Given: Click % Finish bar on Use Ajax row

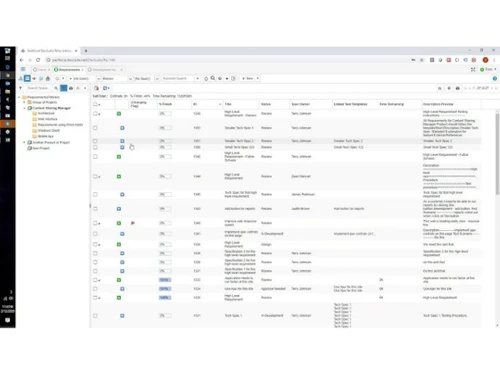Looking at the screenshot, I should tap(165, 289).
